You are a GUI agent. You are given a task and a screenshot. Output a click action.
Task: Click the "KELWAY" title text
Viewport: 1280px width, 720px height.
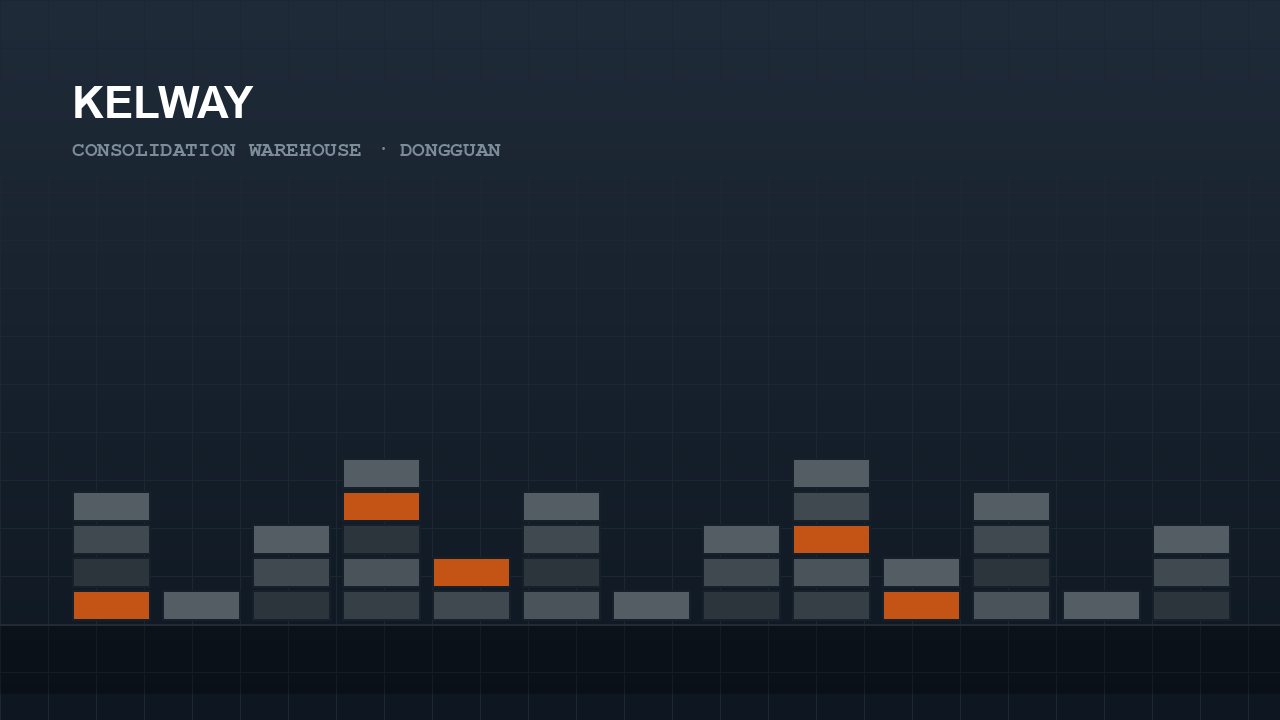click(x=162, y=103)
